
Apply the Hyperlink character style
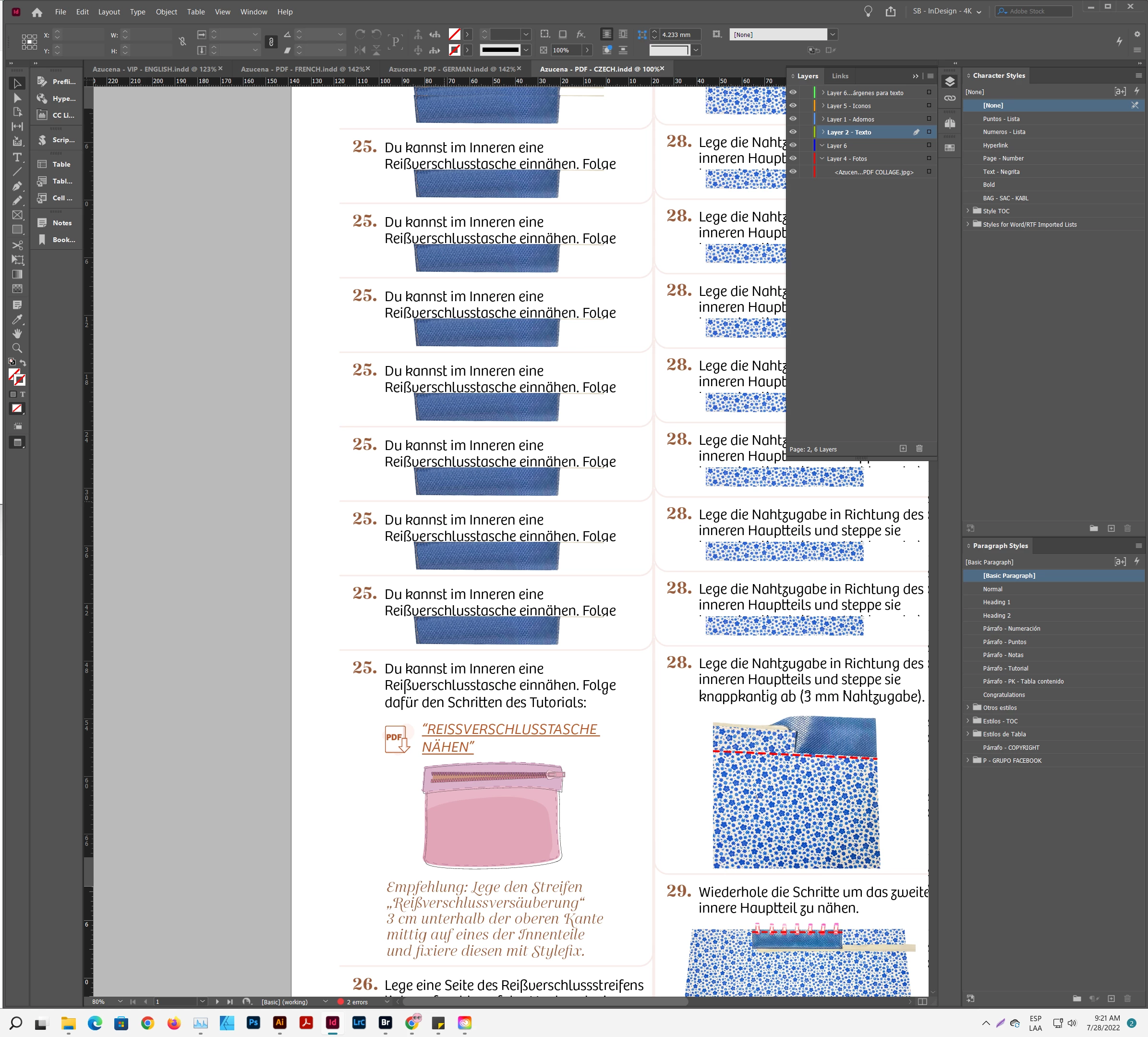click(995, 145)
